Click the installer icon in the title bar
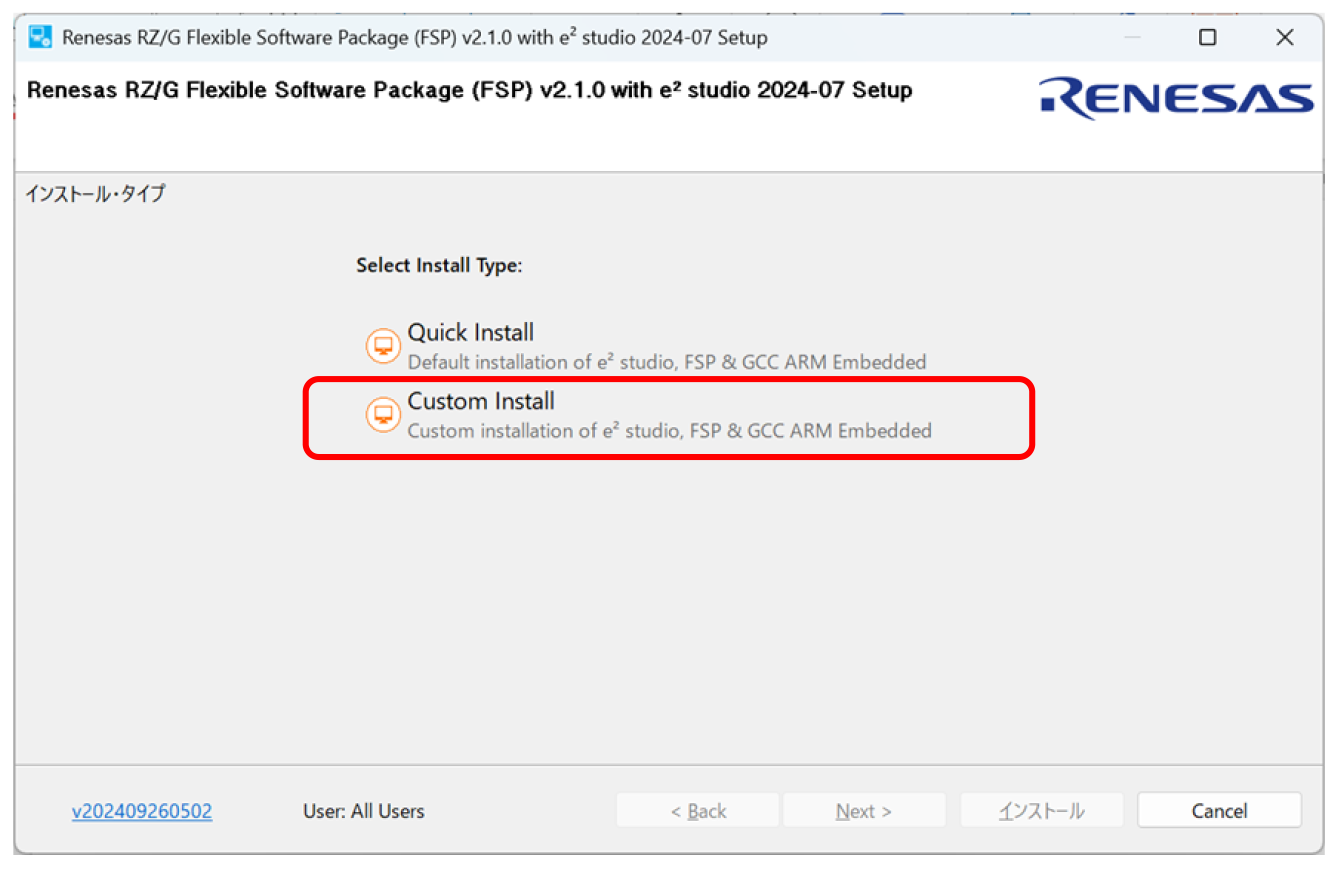1338x873 pixels. coord(40,38)
